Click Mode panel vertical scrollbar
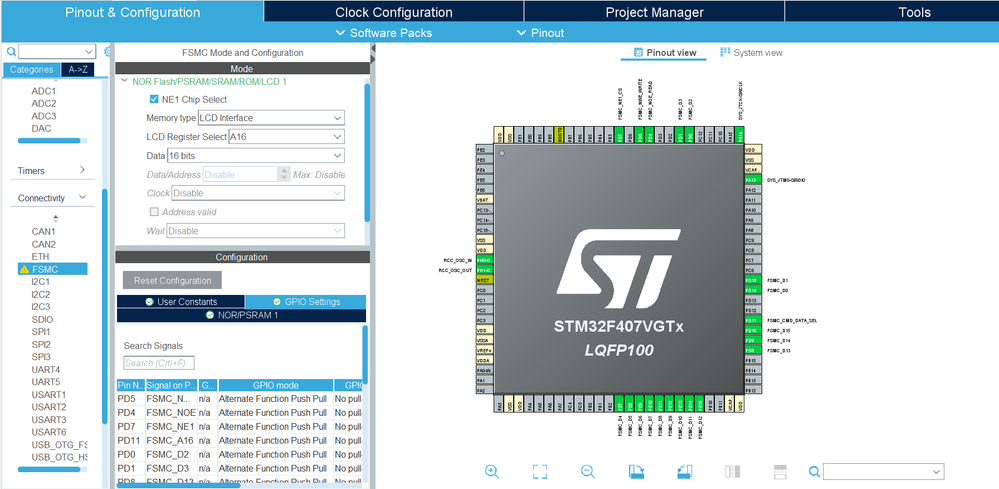999x489 pixels. coord(367,153)
